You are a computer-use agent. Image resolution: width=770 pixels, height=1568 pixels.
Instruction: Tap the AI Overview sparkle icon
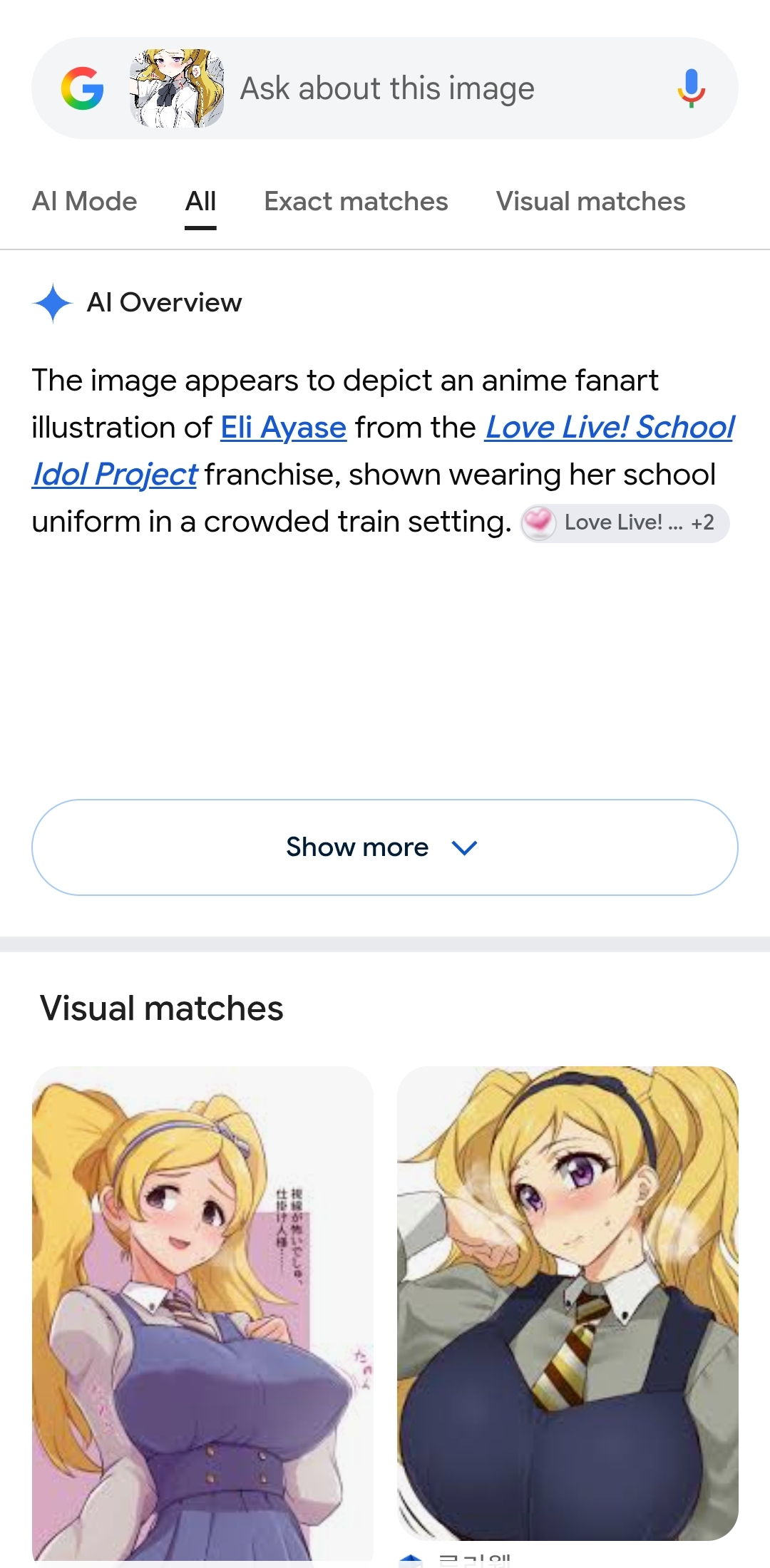tap(53, 303)
